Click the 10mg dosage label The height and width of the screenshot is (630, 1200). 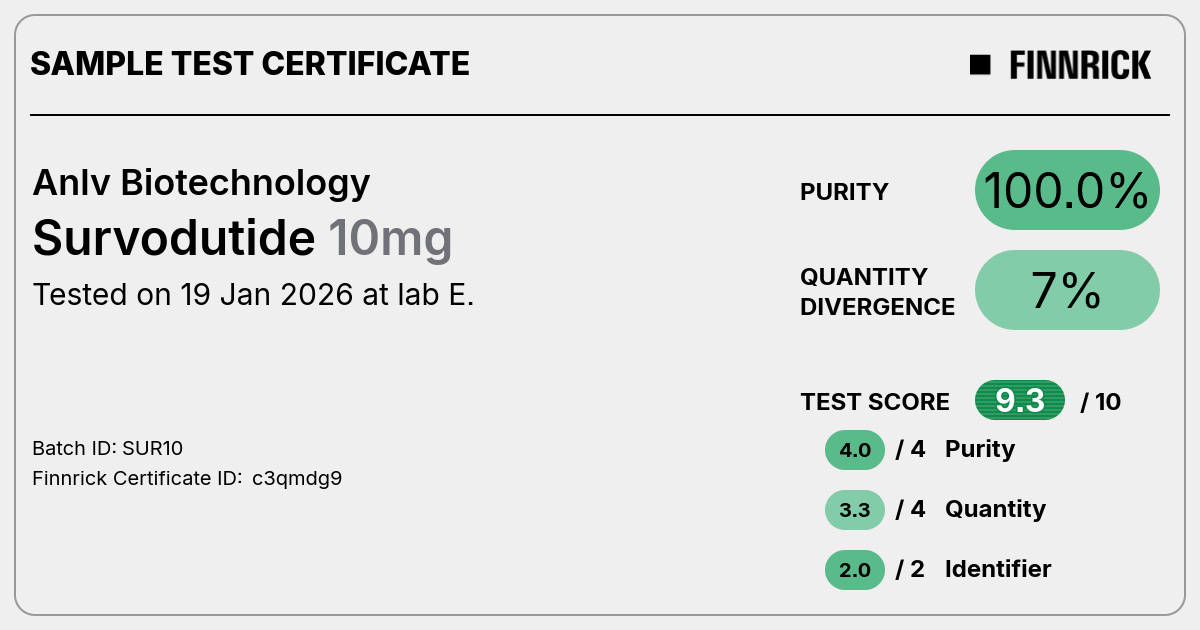[x=390, y=239]
